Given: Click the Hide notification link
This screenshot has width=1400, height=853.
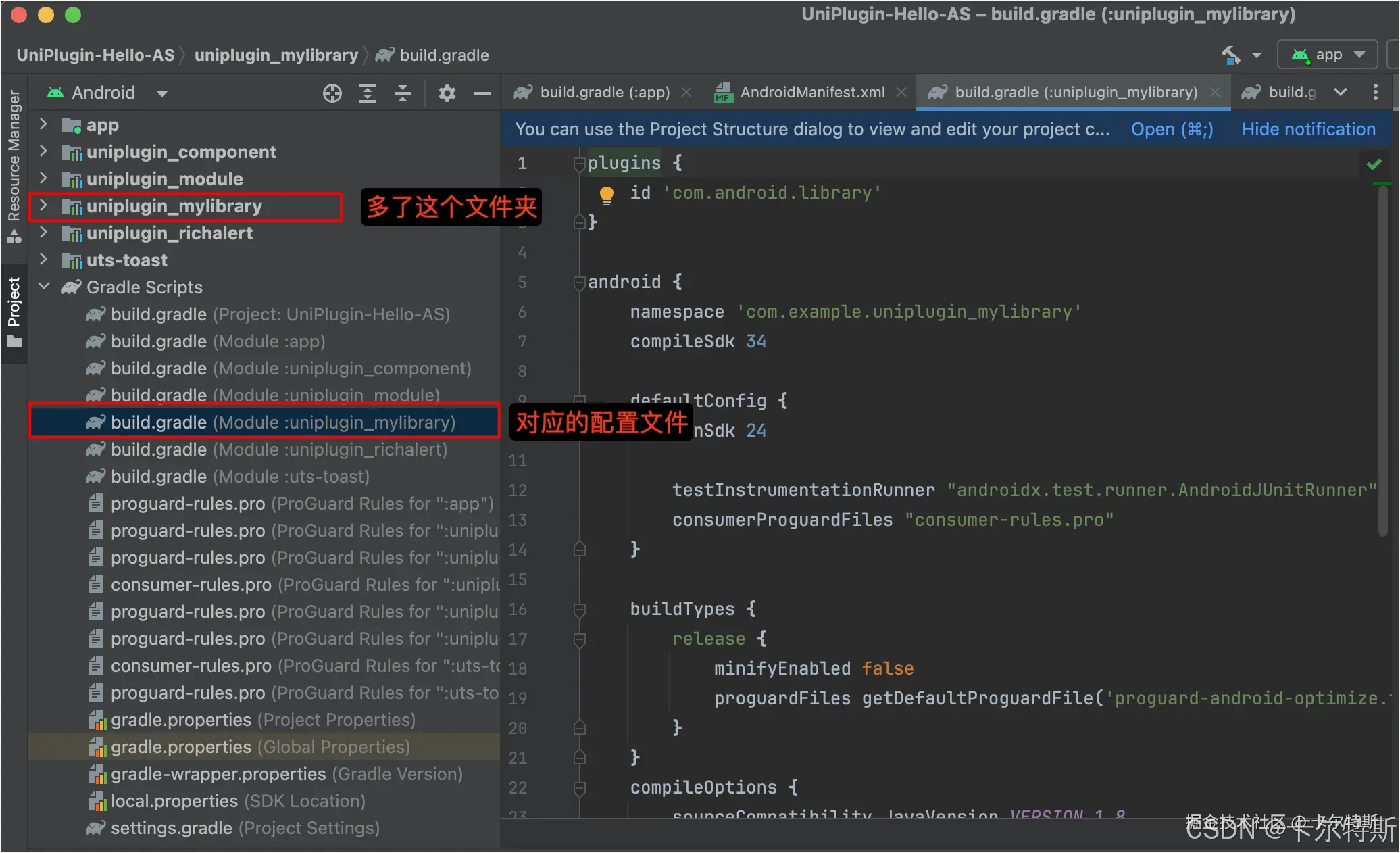Looking at the screenshot, I should [x=1308, y=129].
